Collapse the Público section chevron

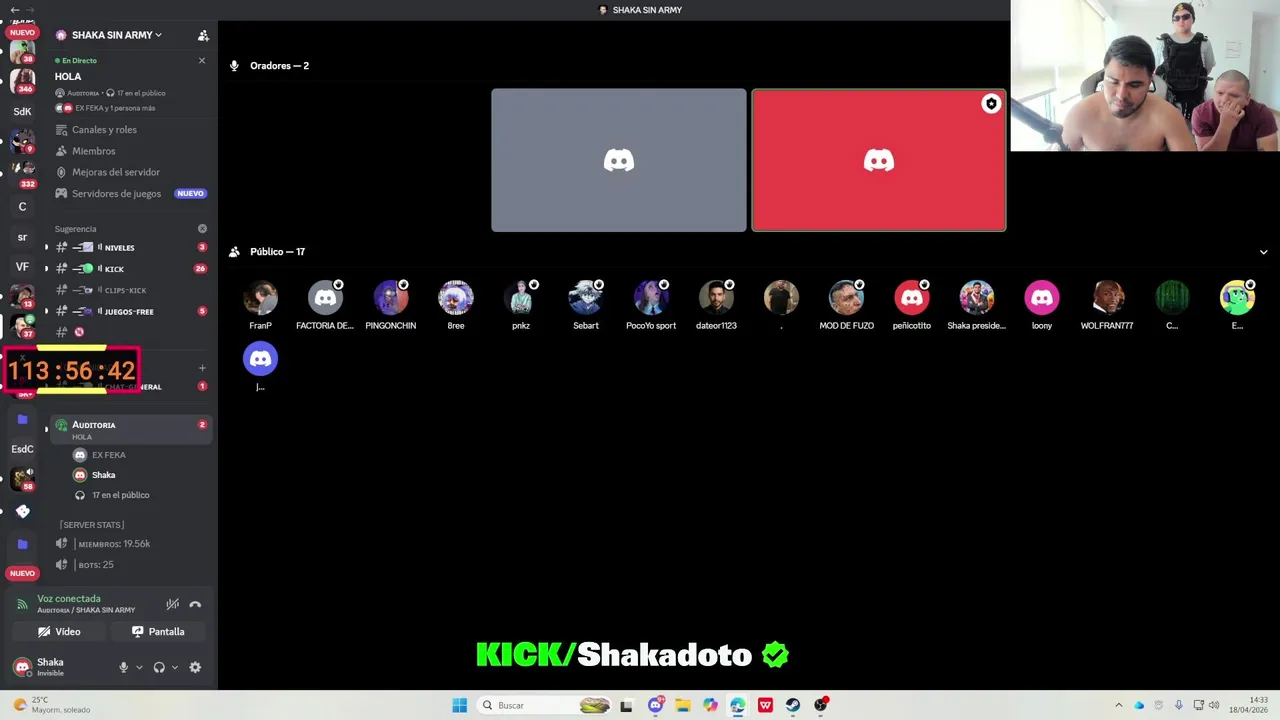1263,252
